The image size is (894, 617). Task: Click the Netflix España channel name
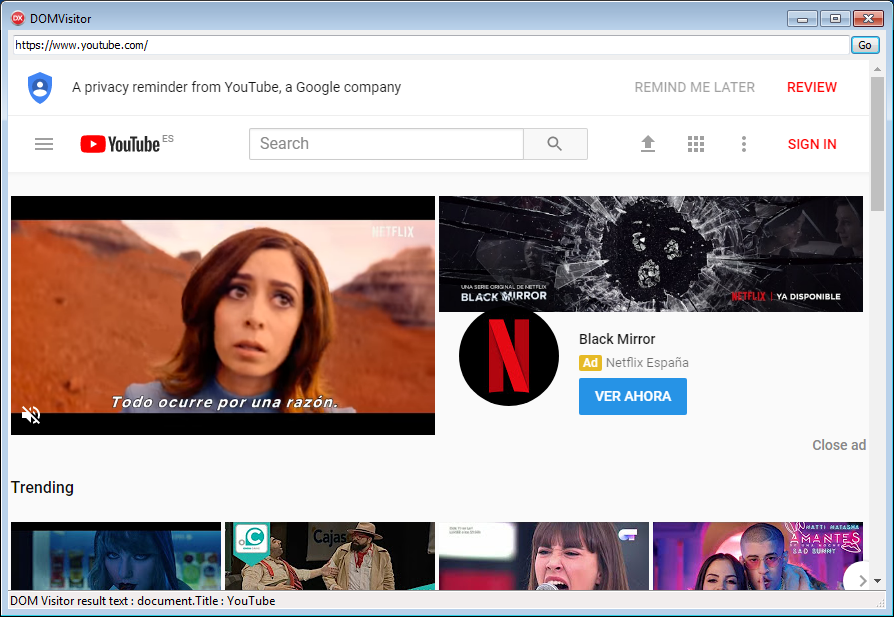(647, 363)
